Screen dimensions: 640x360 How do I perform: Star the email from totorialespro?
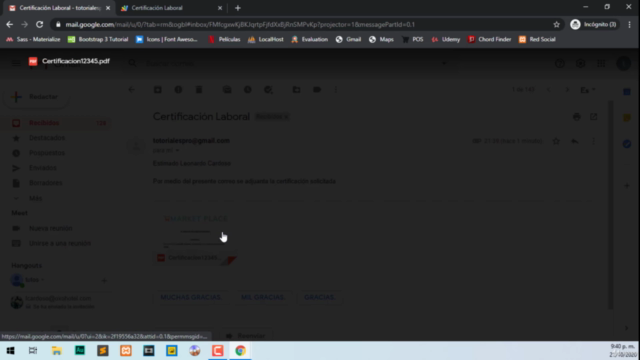(x=556, y=141)
